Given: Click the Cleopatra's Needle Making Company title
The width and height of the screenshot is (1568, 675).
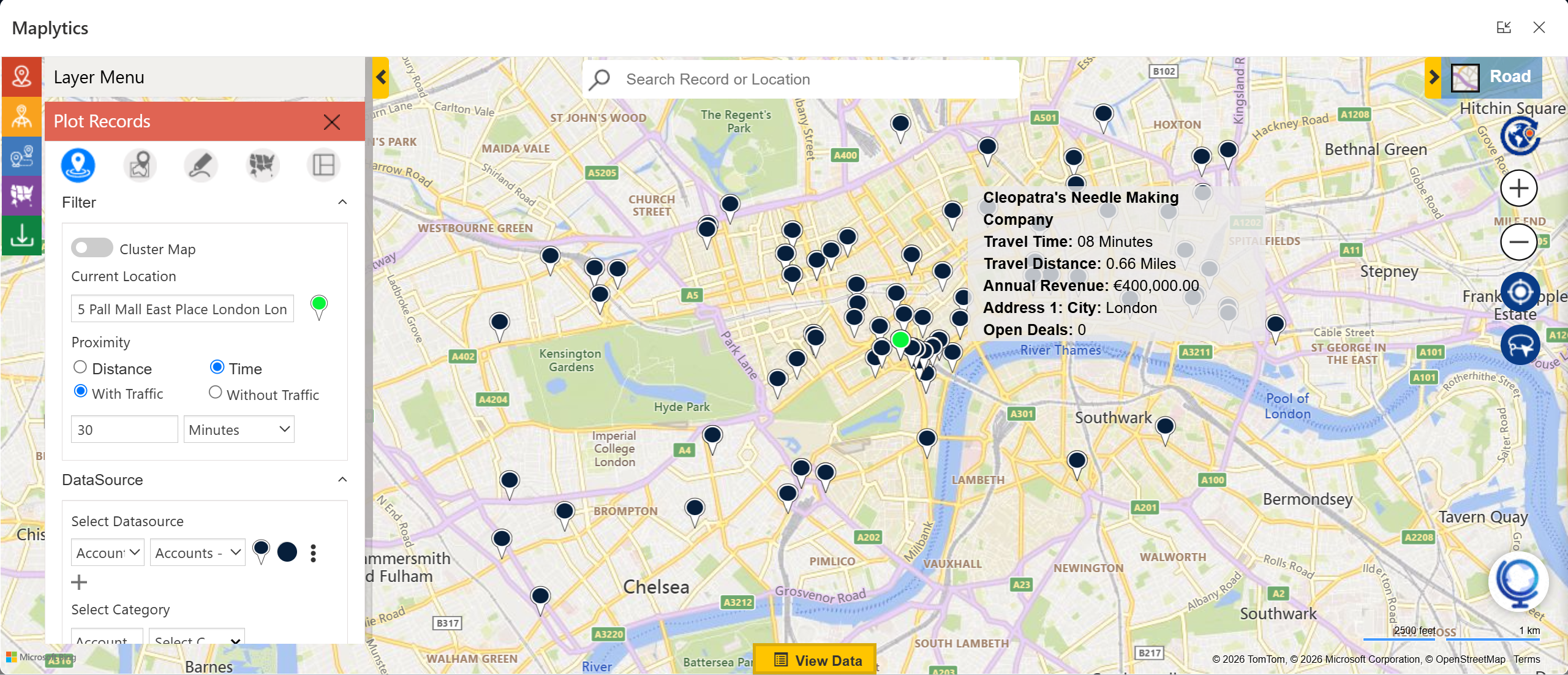Looking at the screenshot, I should (1080, 208).
